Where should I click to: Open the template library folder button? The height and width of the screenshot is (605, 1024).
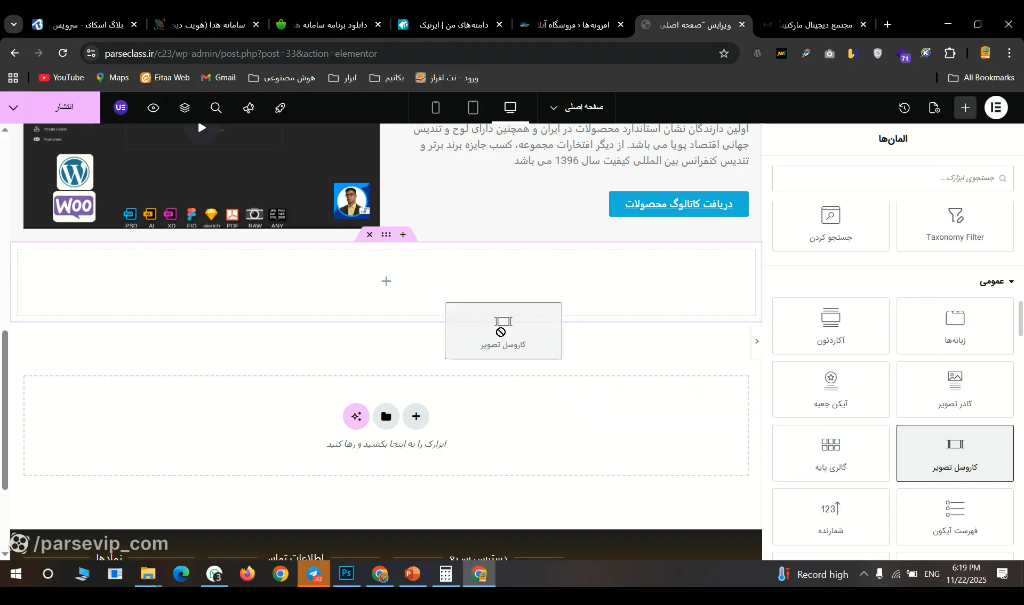386,416
